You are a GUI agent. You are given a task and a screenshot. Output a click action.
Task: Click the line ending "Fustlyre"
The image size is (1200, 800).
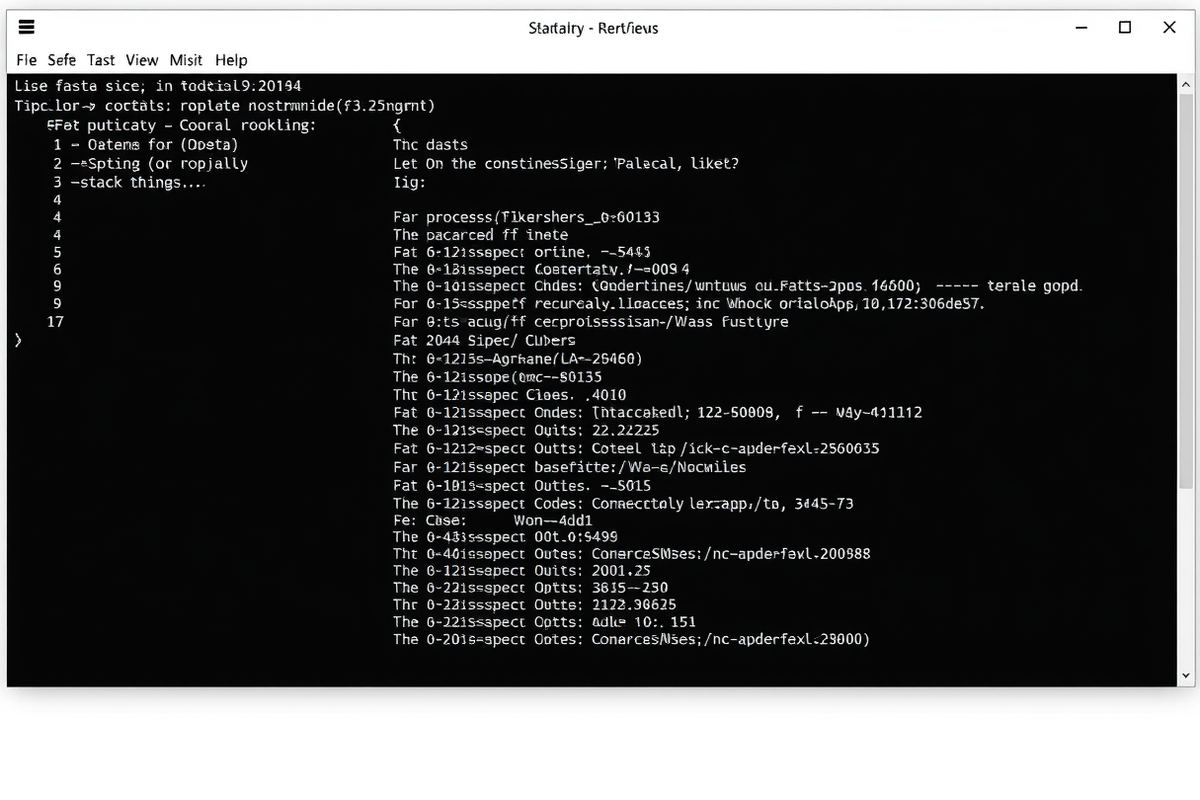point(591,322)
